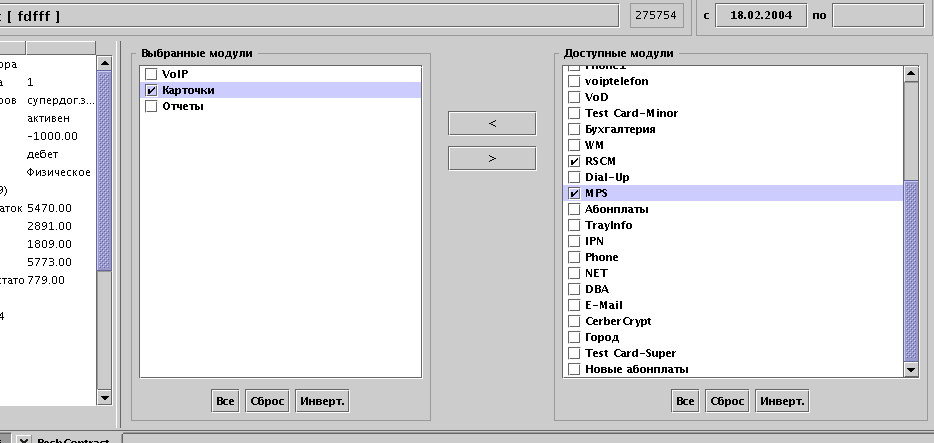The width and height of the screenshot is (934, 443).
Task: Click 'Инверт.' under available modules list
Action: 781,402
